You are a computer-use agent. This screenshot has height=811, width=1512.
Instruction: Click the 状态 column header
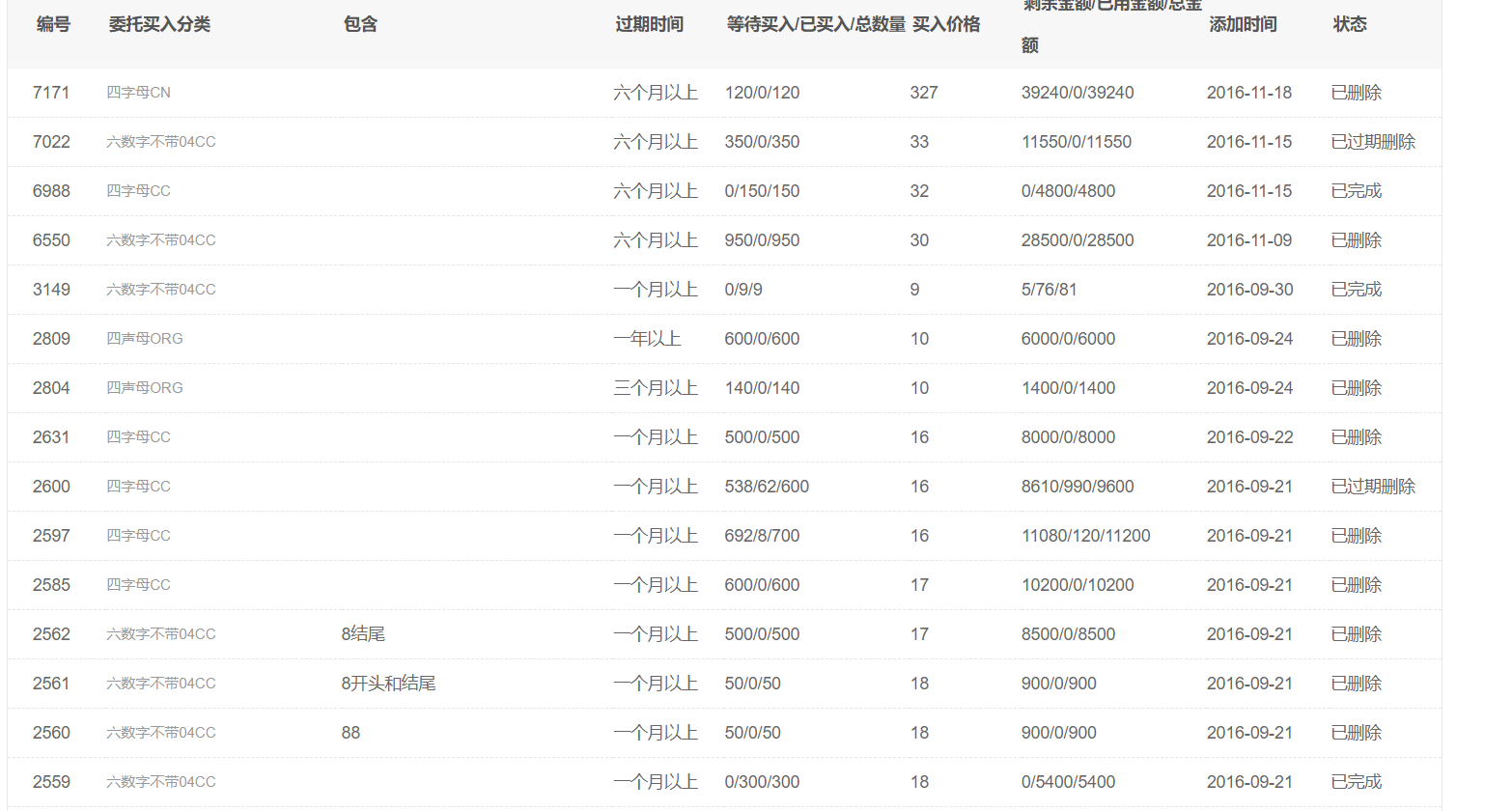point(1349,24)
